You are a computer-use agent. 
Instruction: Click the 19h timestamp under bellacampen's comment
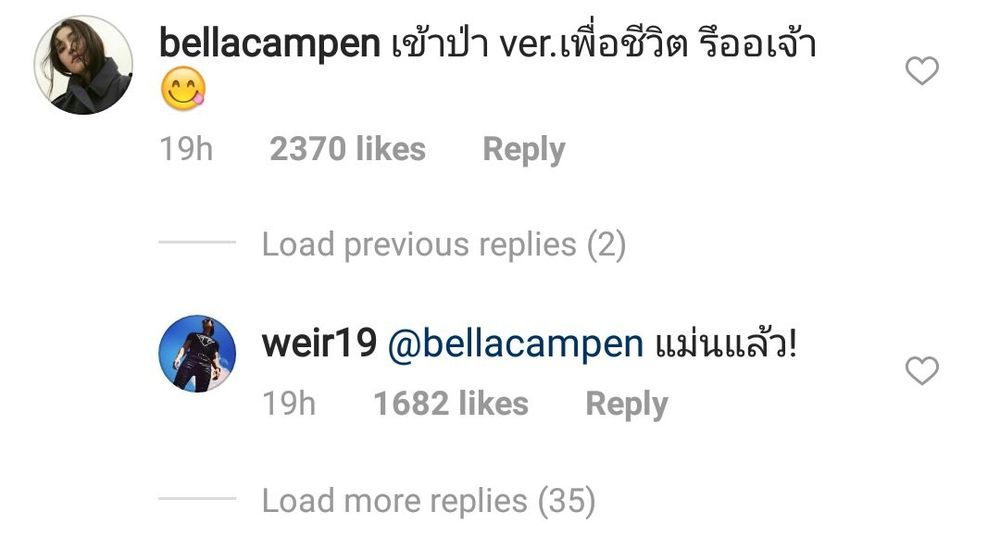[186, 149]
